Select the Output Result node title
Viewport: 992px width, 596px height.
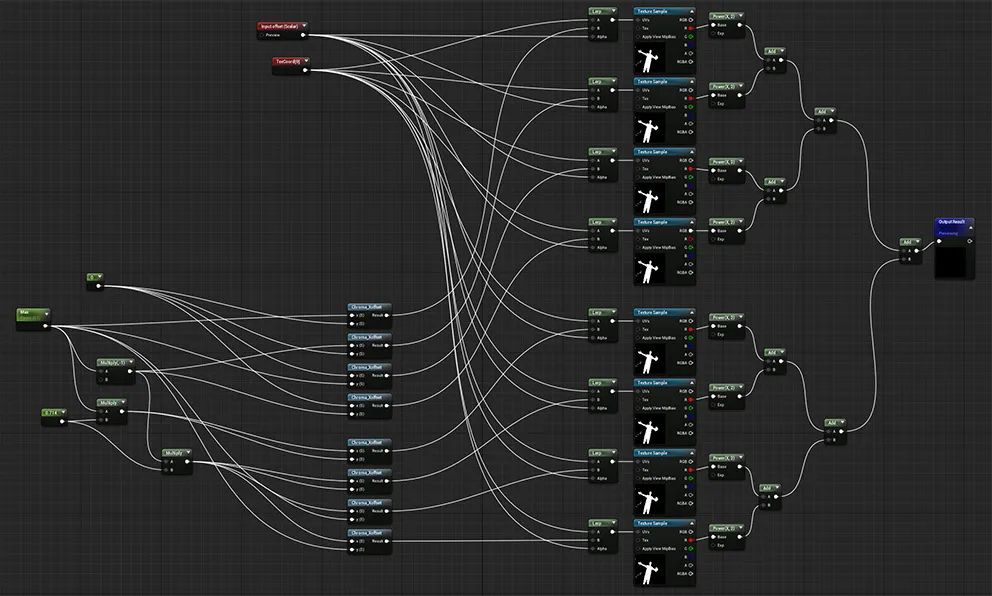click(x=952, y=222)
